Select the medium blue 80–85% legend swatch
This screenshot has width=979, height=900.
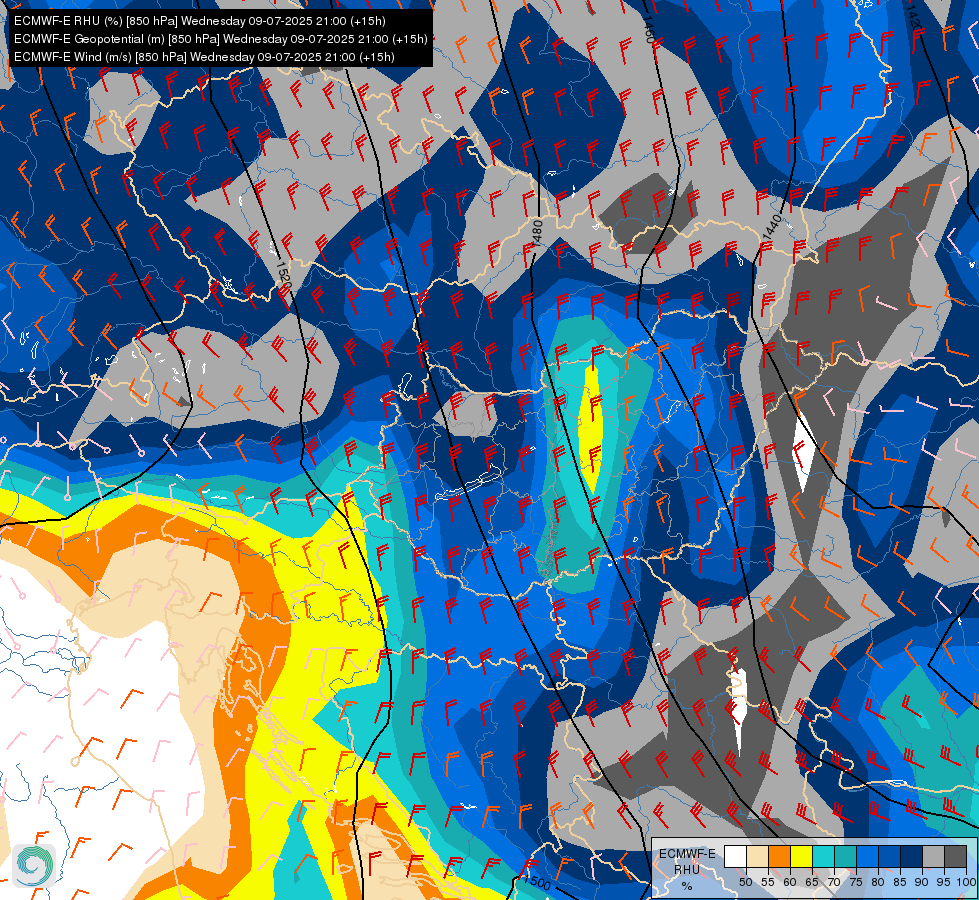[890, 856]
